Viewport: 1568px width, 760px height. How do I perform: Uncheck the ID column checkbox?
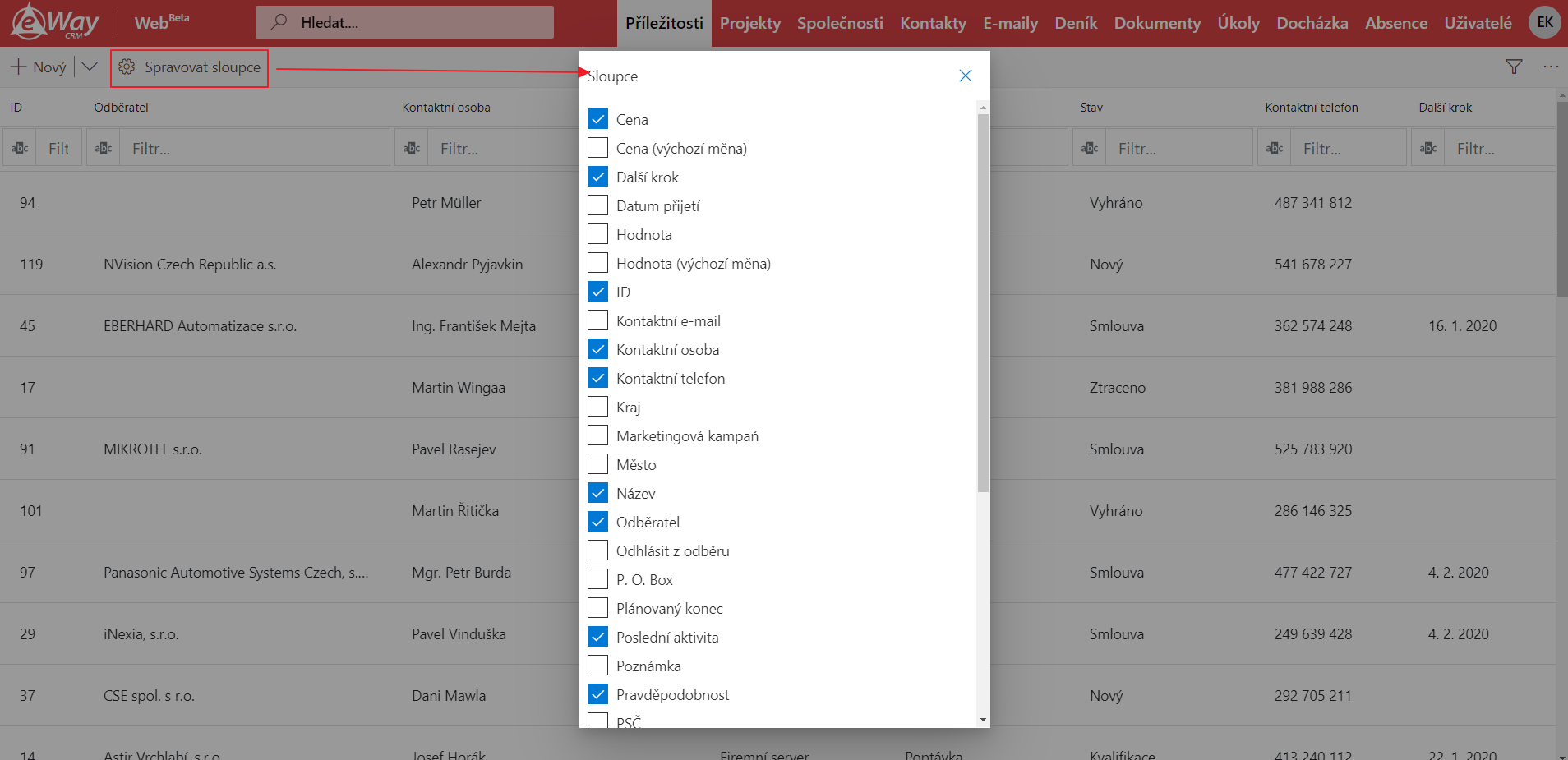pos(598,292)
